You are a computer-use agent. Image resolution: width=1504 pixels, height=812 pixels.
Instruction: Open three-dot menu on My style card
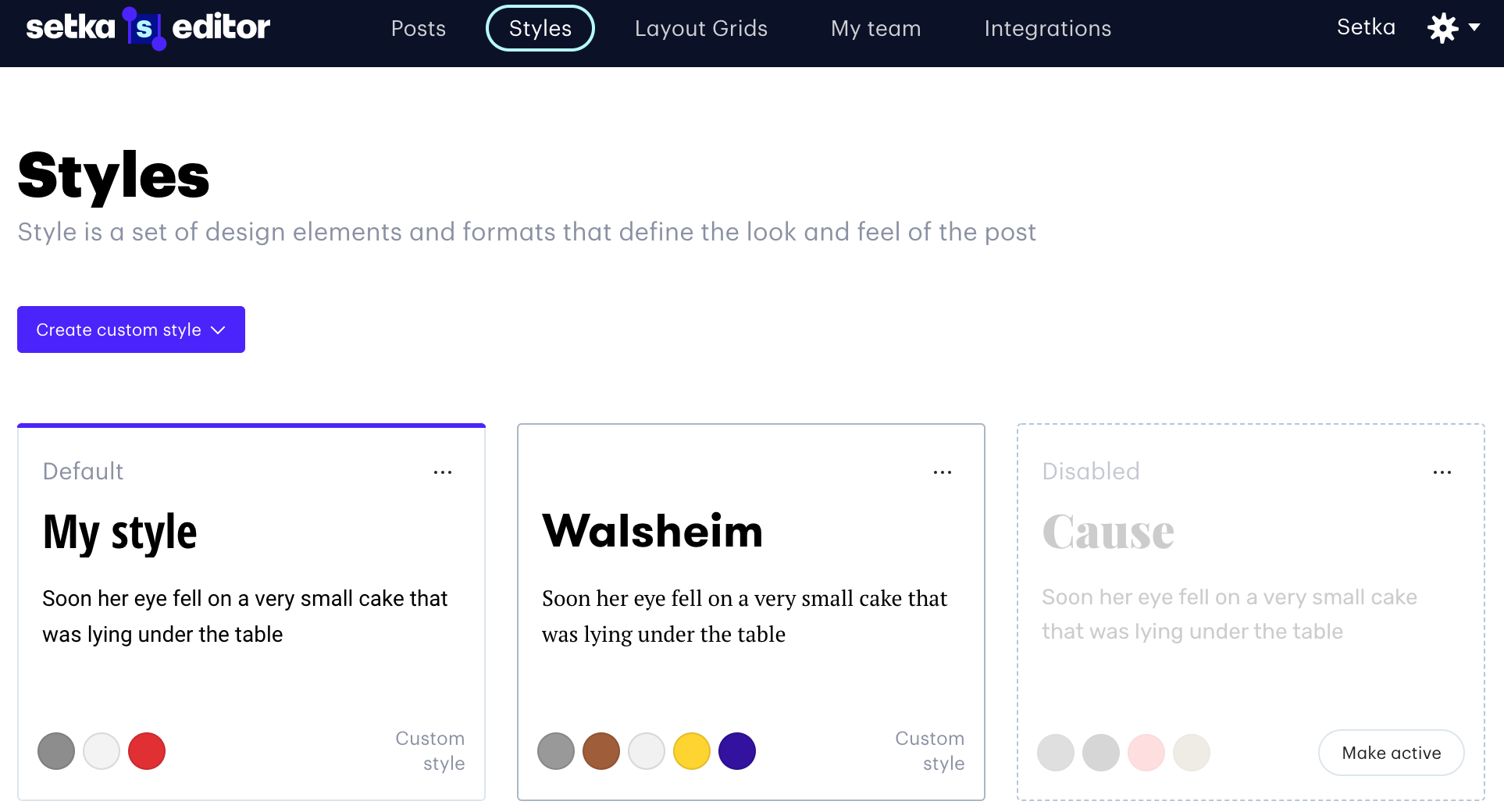click(x=443, y=472)
